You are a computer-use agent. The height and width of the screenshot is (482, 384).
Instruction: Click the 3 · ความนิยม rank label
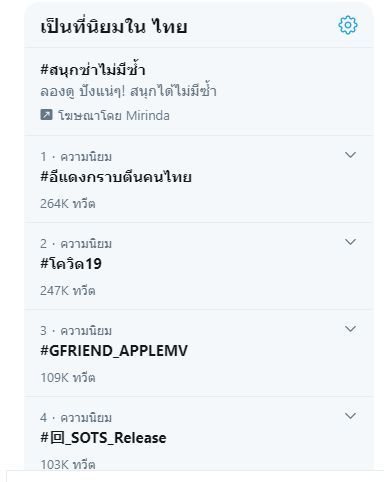[76, 331]
